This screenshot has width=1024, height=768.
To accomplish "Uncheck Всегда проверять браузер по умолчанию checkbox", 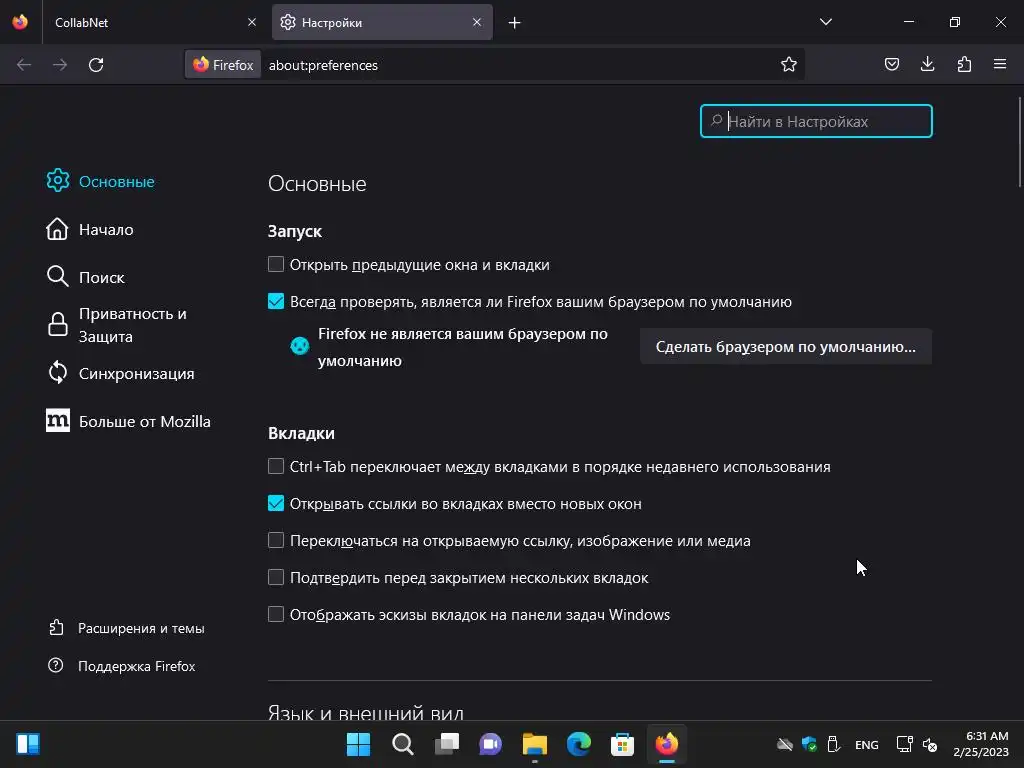I will coord(276,301).
